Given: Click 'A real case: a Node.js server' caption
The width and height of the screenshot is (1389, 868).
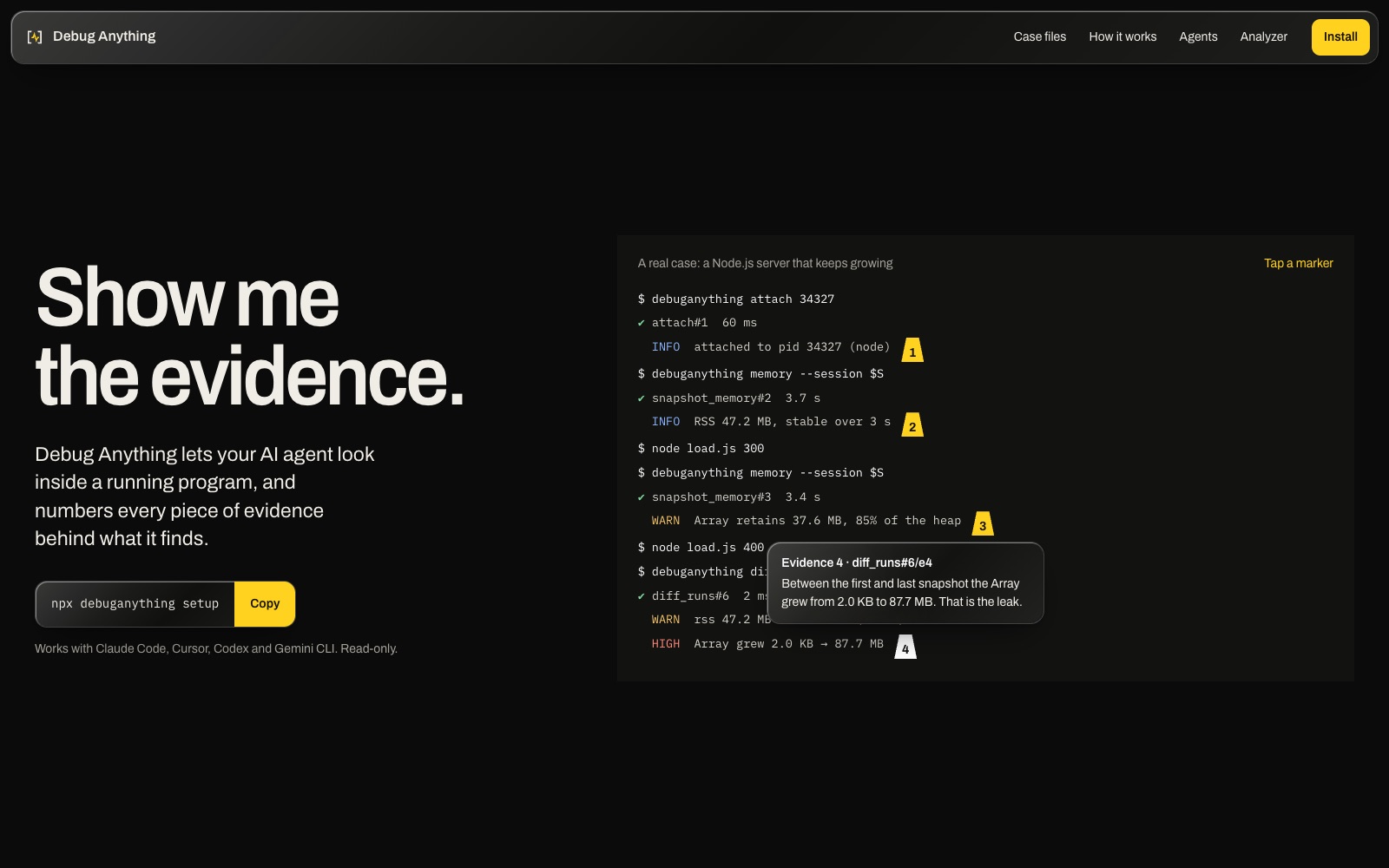Looking at the screenshot, I should coord(765,263).
